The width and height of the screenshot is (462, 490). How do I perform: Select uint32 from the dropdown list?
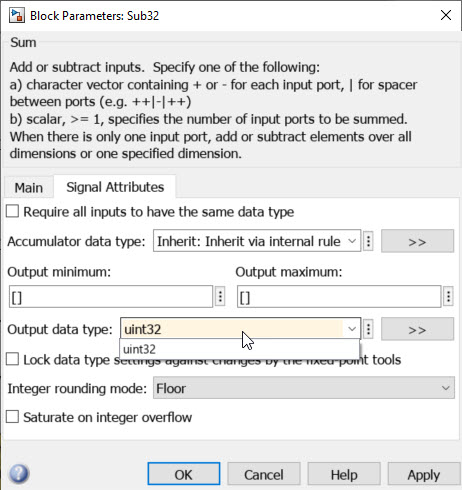tap(239, 349)
